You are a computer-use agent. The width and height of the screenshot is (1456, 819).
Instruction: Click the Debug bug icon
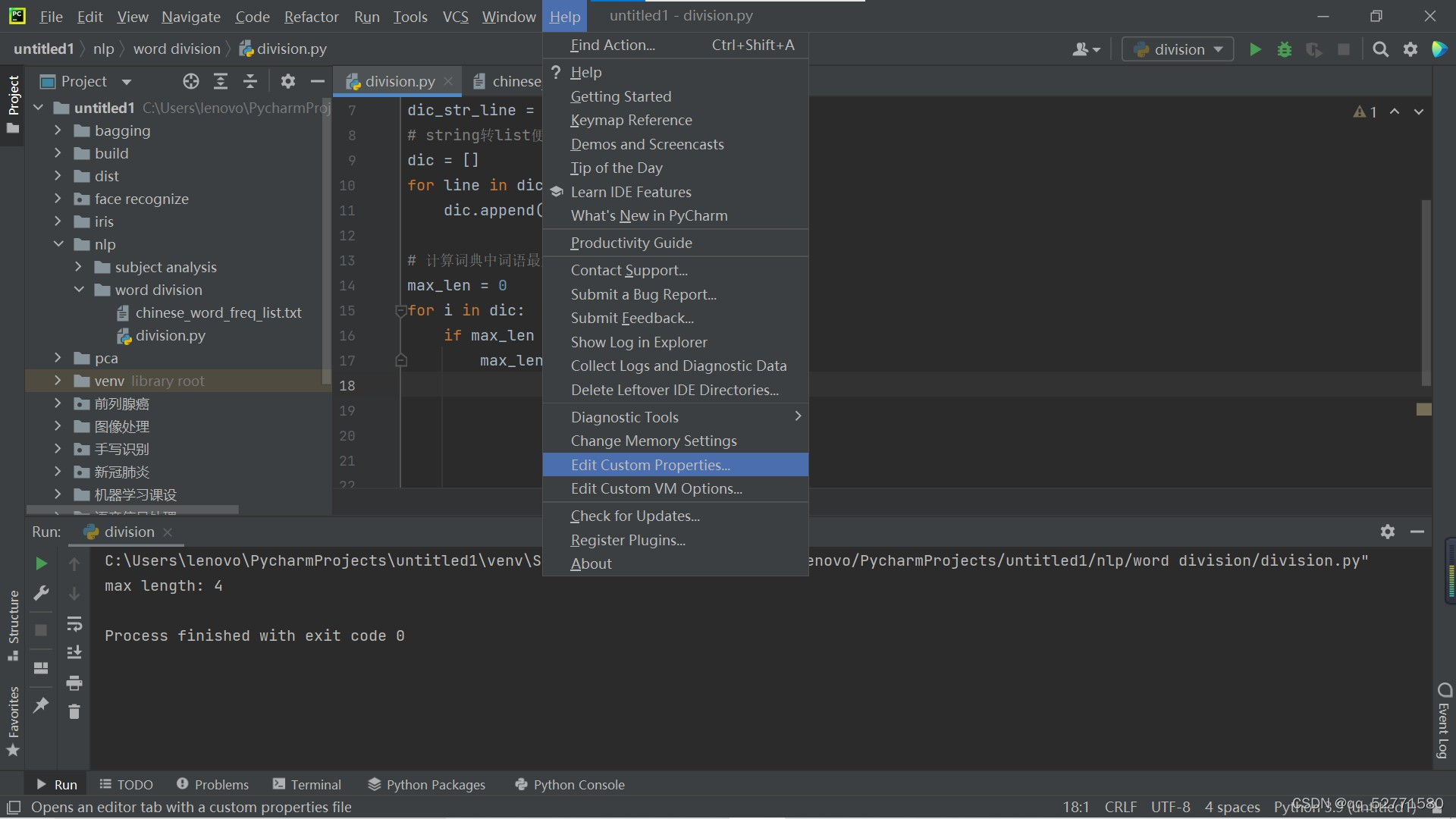pyautogui.click(x=1285, y=49)
